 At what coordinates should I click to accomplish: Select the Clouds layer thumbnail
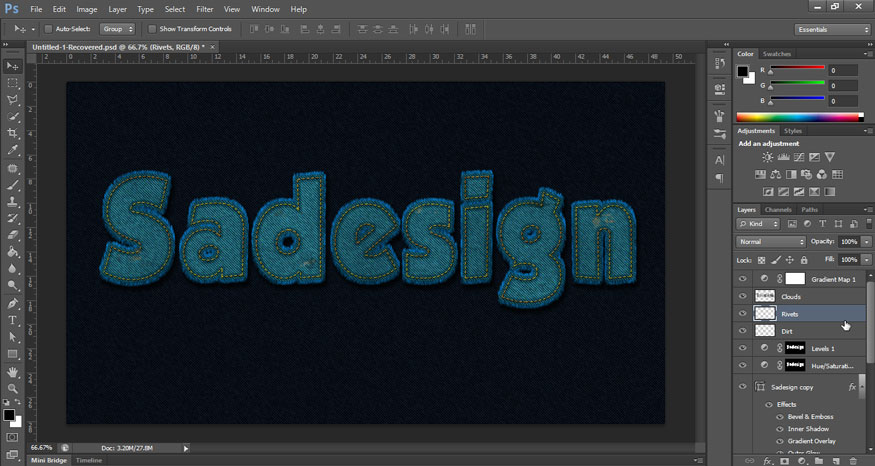pyautogui.click(x=765, y=296)
